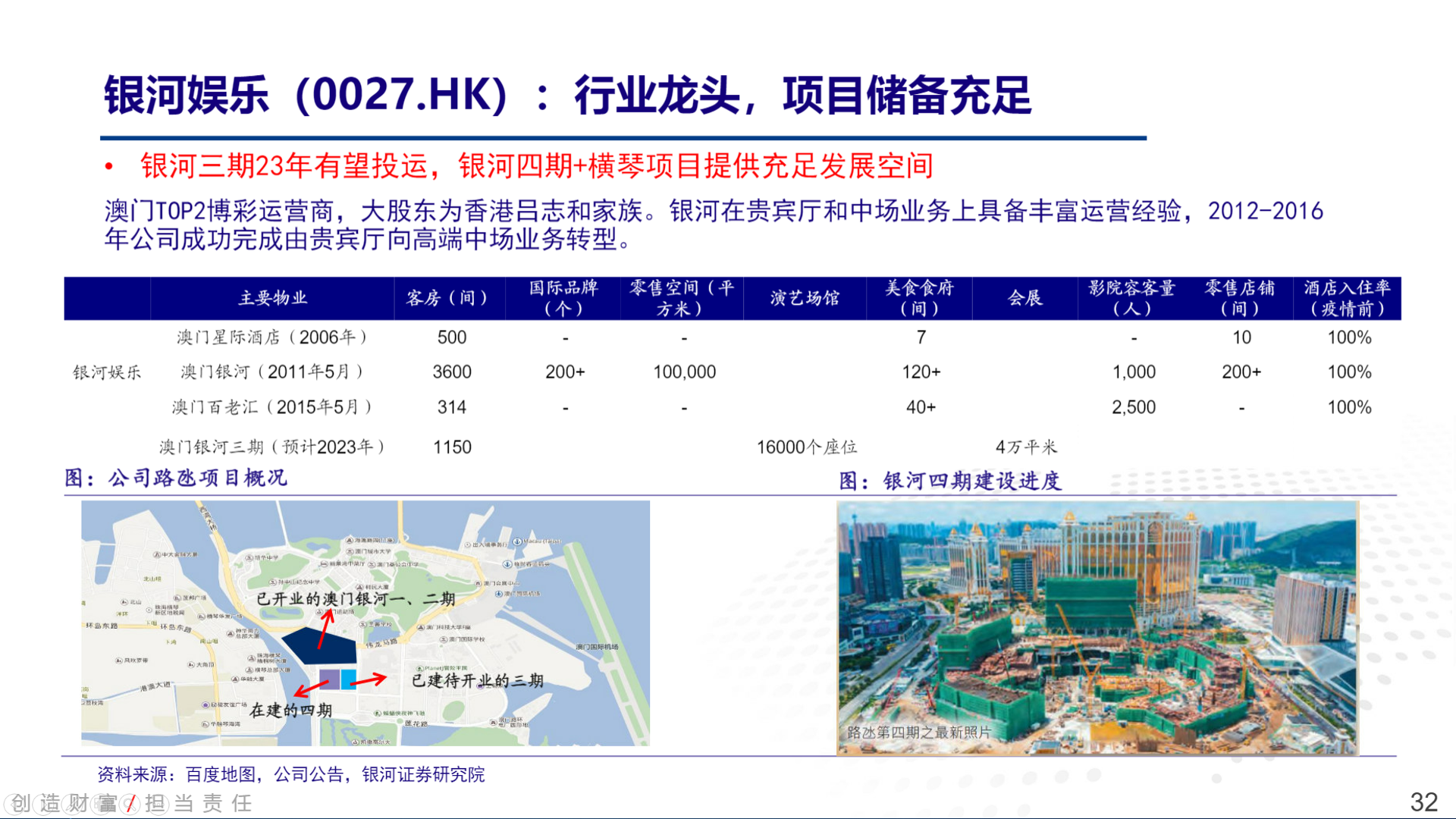
Task: Select the restaurants value 40+
Action: click(x=921, y=407)
